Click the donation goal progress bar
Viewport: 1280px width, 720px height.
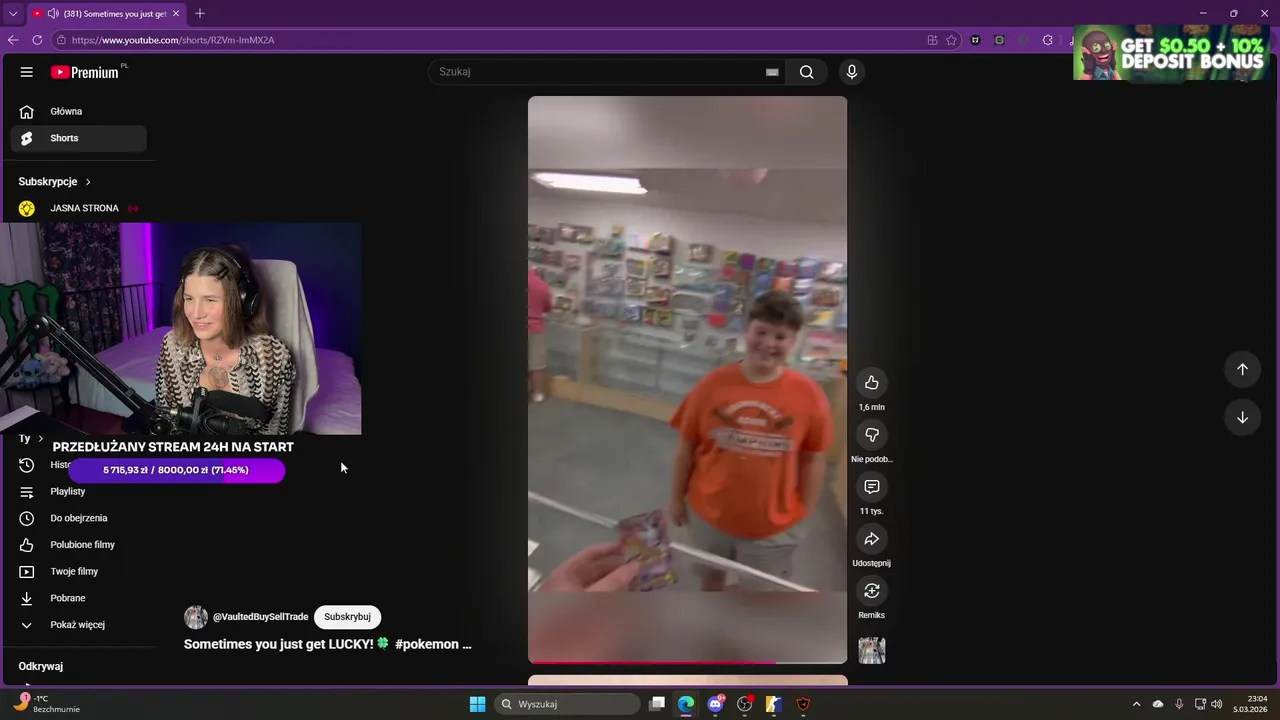176,470
